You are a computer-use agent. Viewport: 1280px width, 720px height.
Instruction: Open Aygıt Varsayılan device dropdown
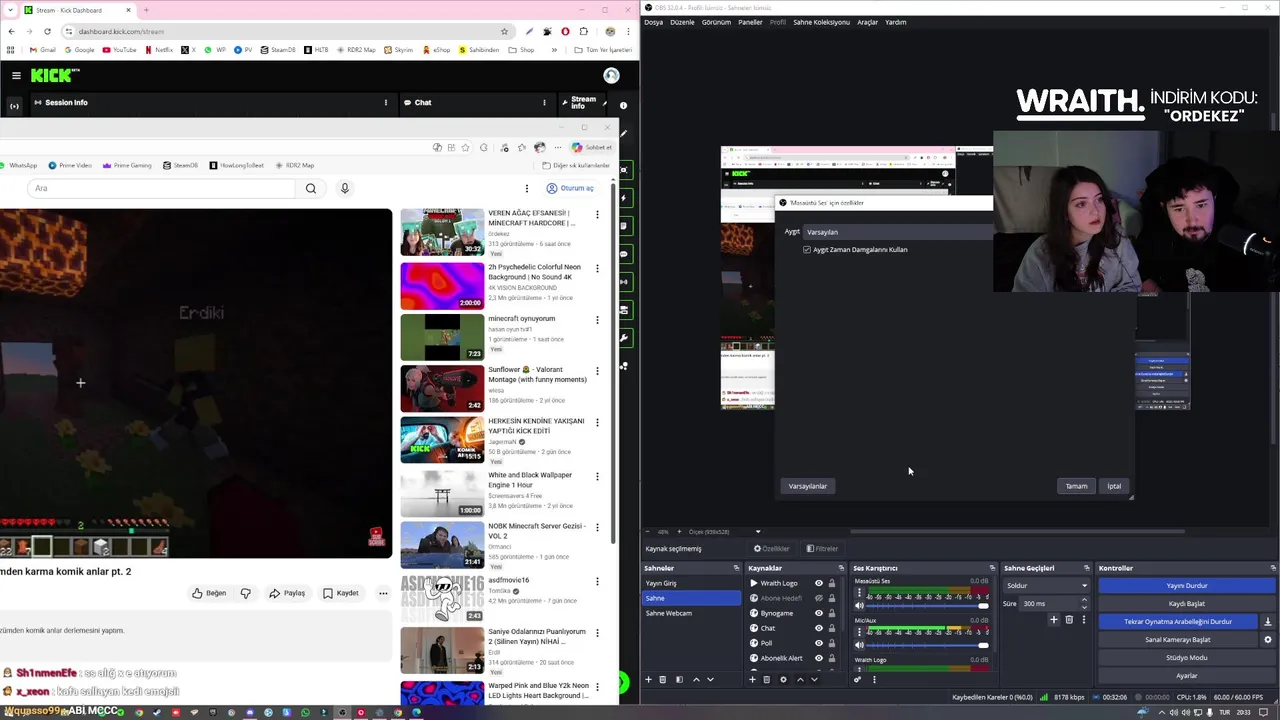pos(897,232)
